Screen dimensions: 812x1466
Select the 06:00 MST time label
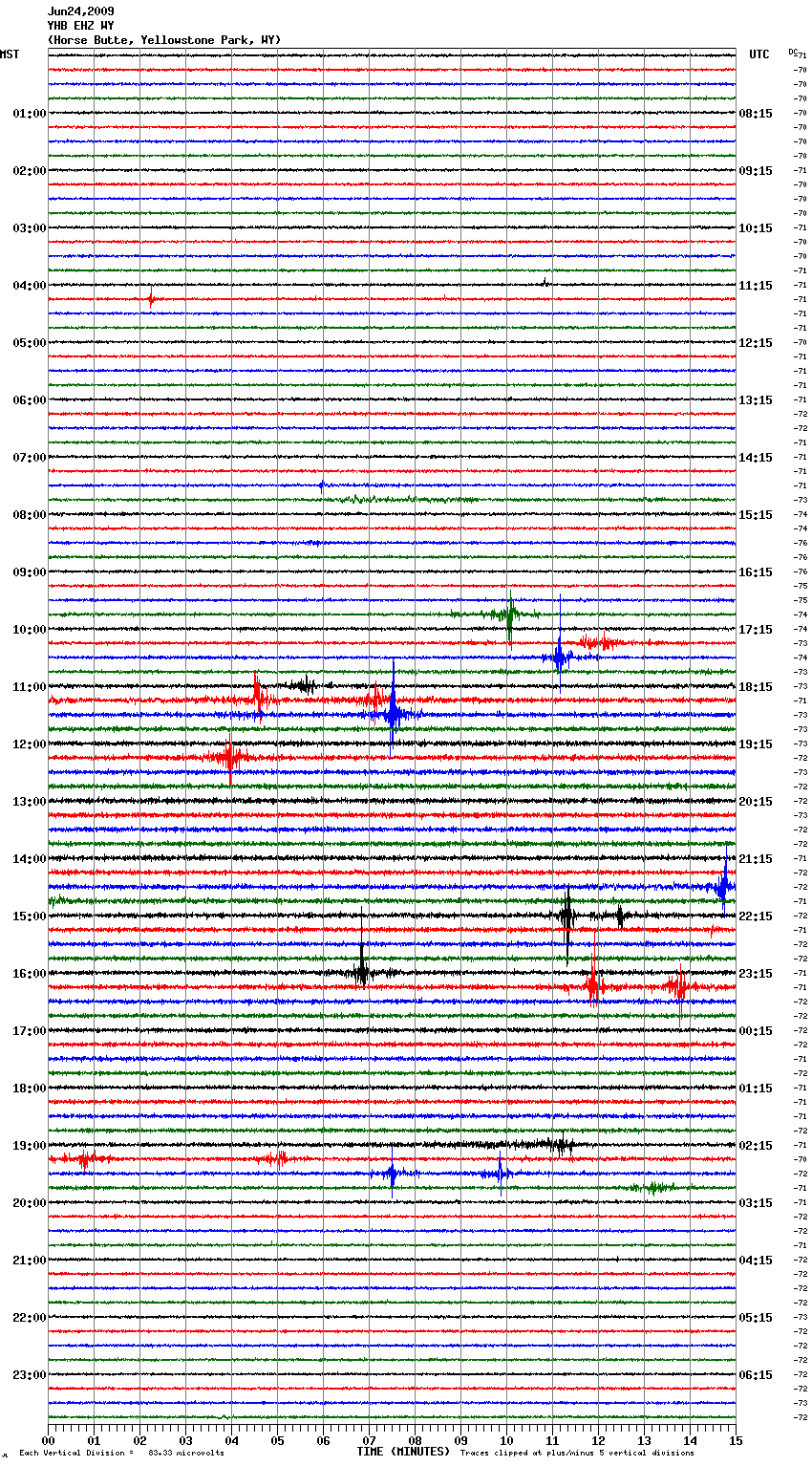click(30, 400)
